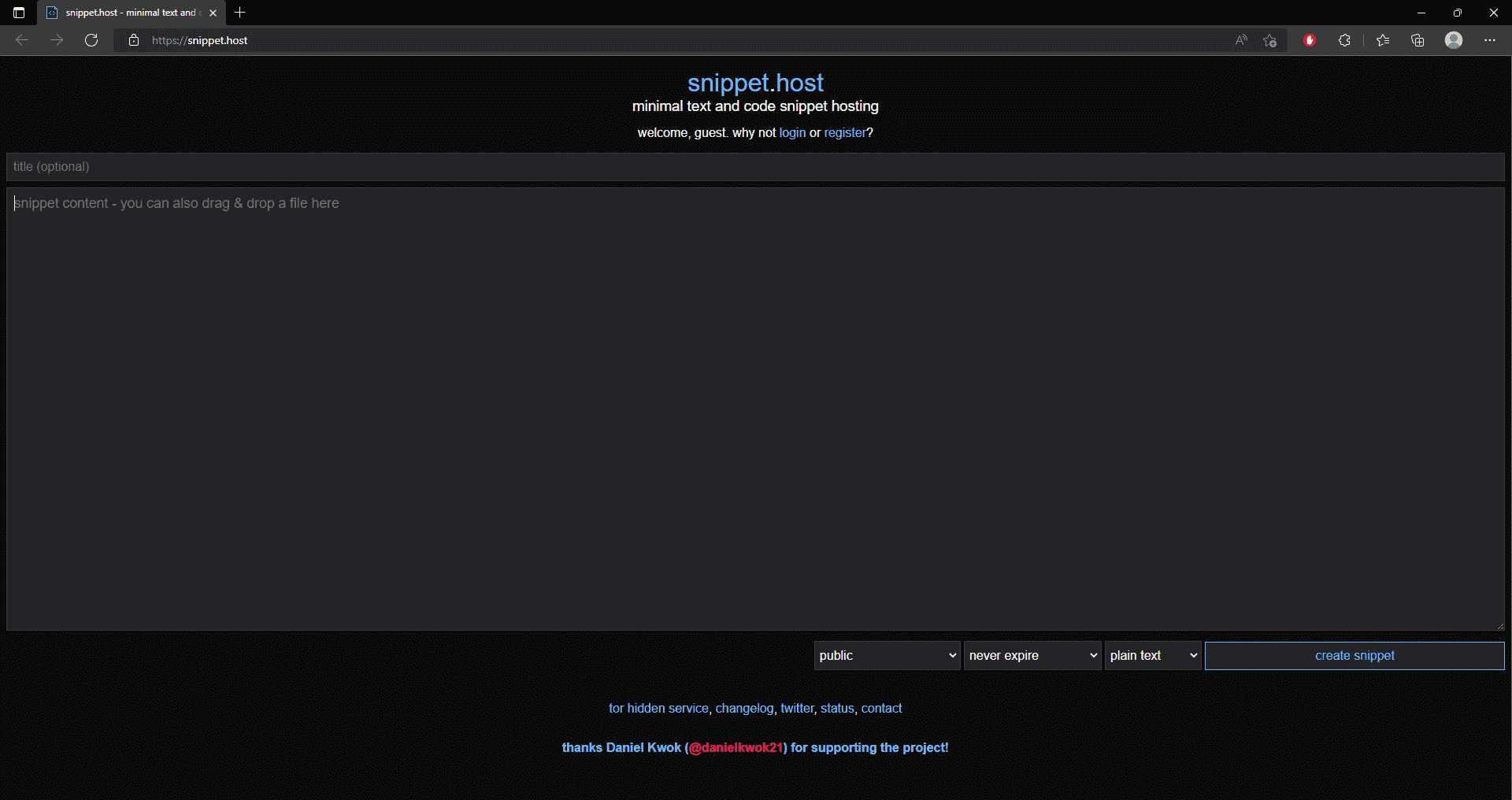The width and height of the screenshot is (1512, 800).
Task: Open tab actions menu icon
Action: [x=19, y=13]
